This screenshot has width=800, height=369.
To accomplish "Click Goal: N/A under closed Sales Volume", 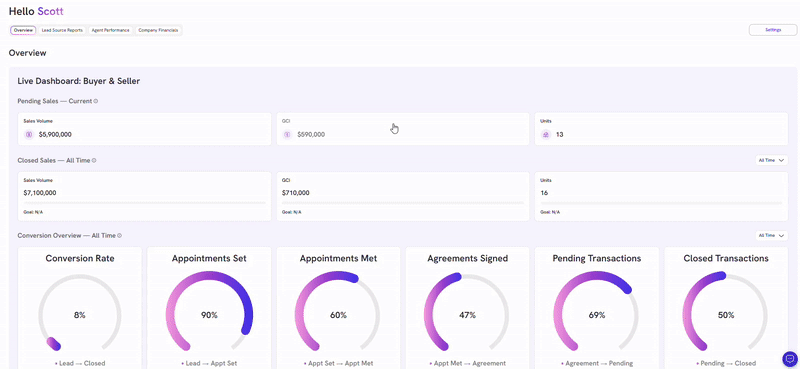I will [33, 212].
